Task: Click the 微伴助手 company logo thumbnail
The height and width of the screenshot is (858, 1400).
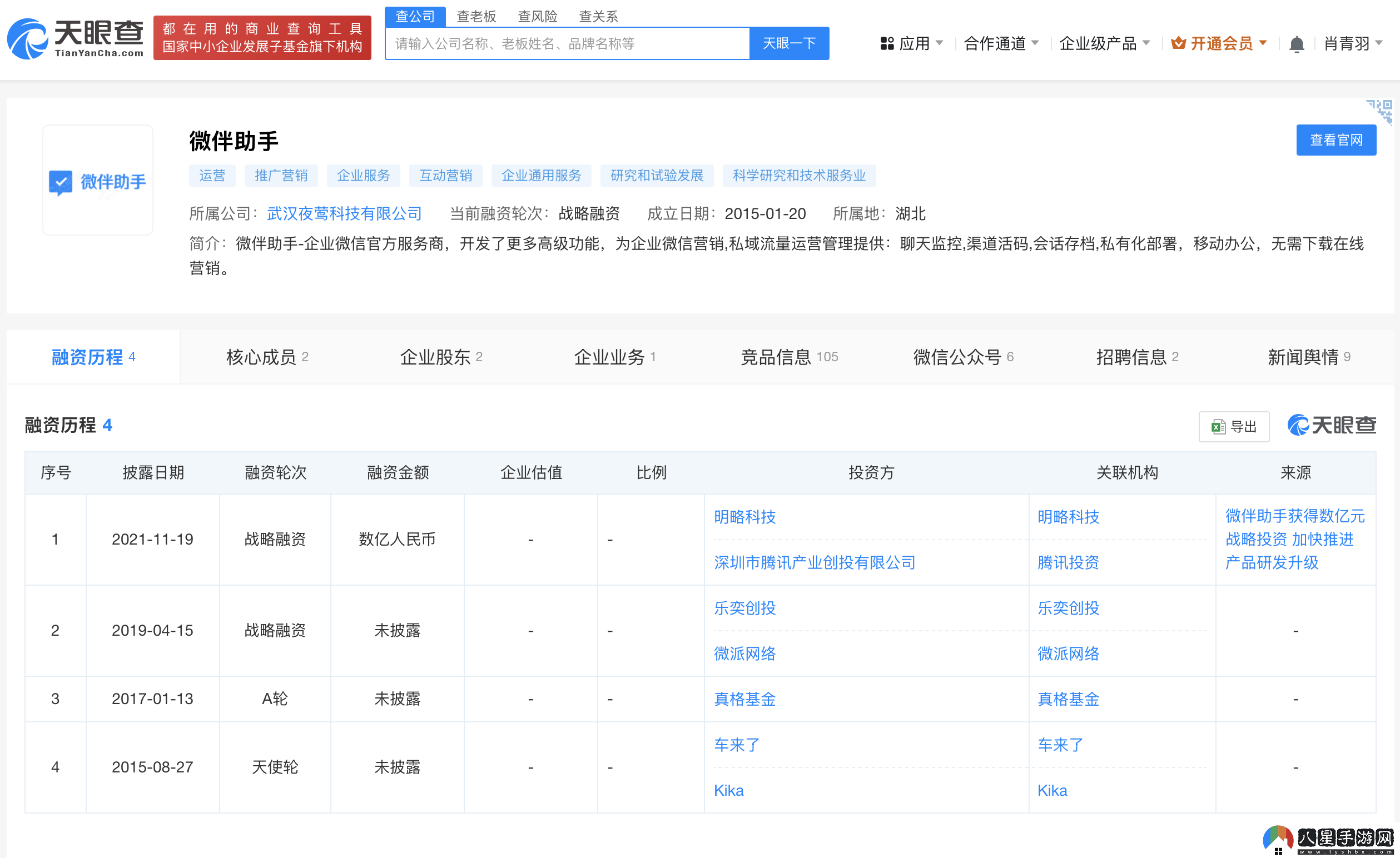Action: [98, 180]
